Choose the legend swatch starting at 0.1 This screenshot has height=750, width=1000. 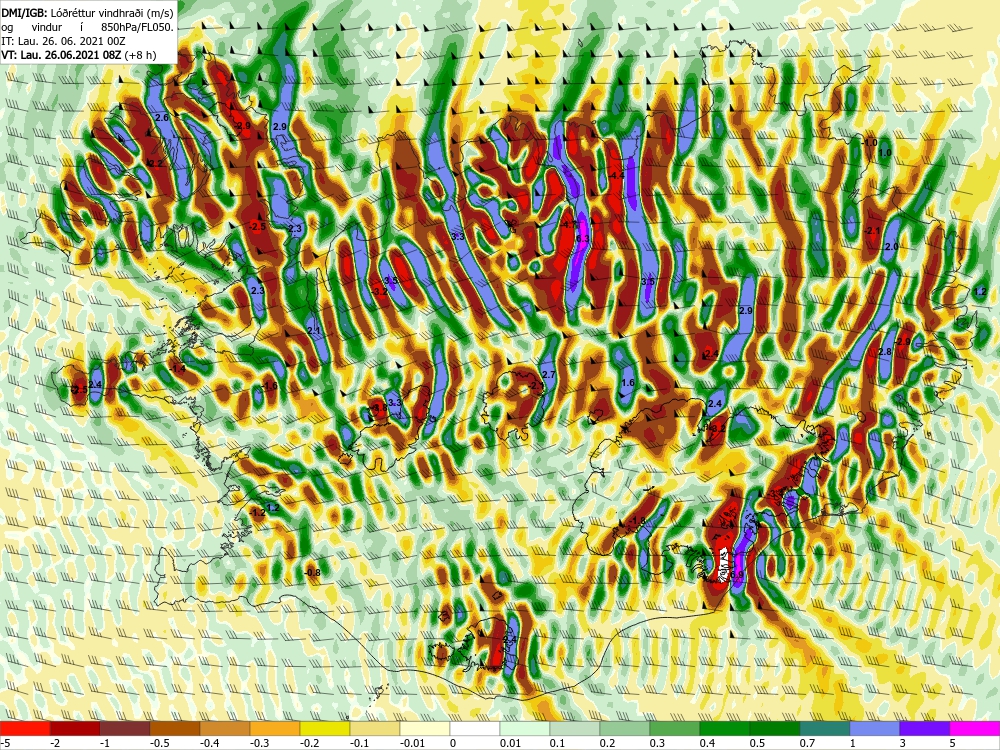pyautogui.click(x=575, y=728)
